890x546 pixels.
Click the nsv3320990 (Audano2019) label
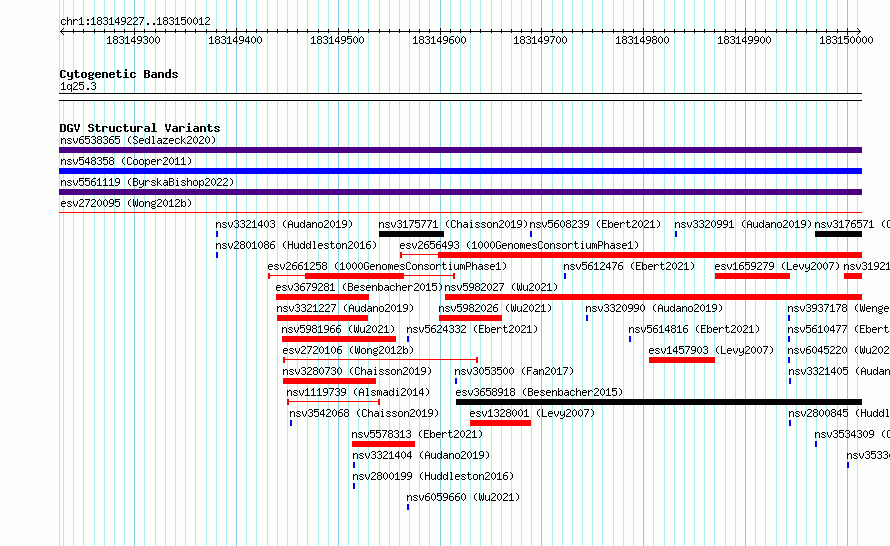(654, 308)
